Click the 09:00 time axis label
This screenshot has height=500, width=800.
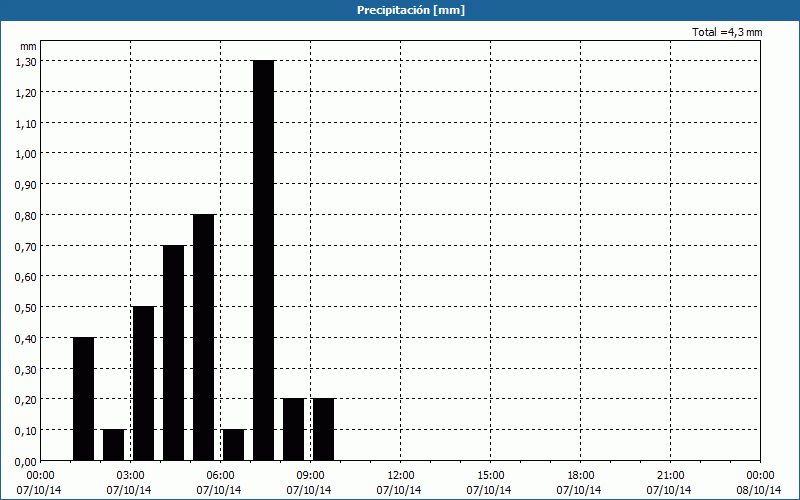(x=310, y=476)
